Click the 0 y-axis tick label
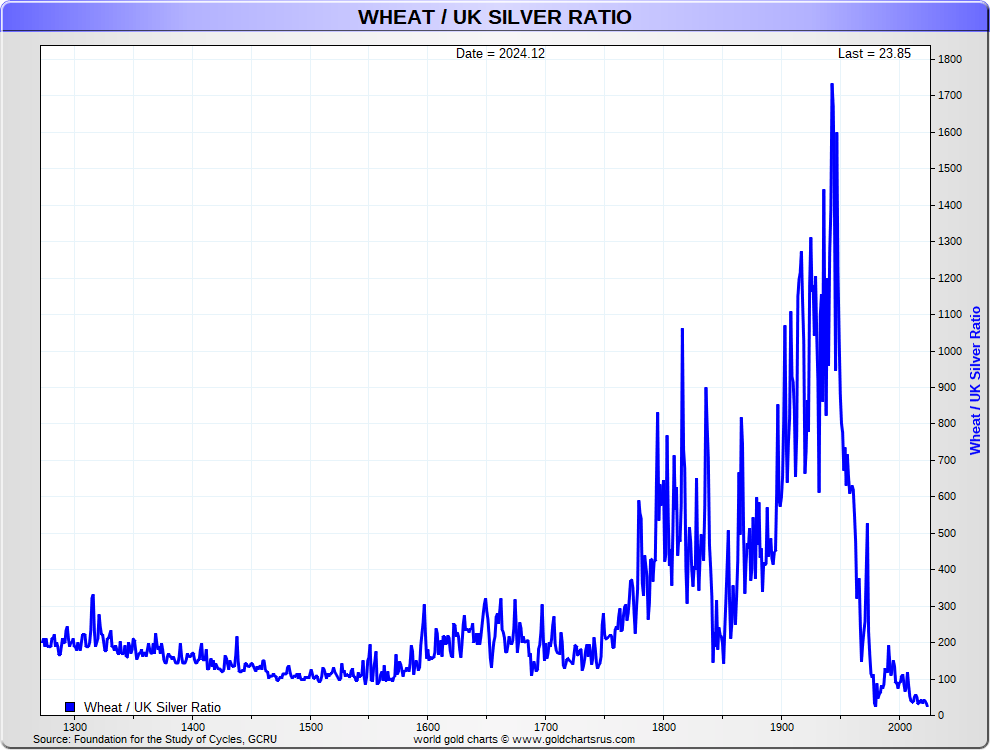Screen dimensions: 990x750 (940, 715)
